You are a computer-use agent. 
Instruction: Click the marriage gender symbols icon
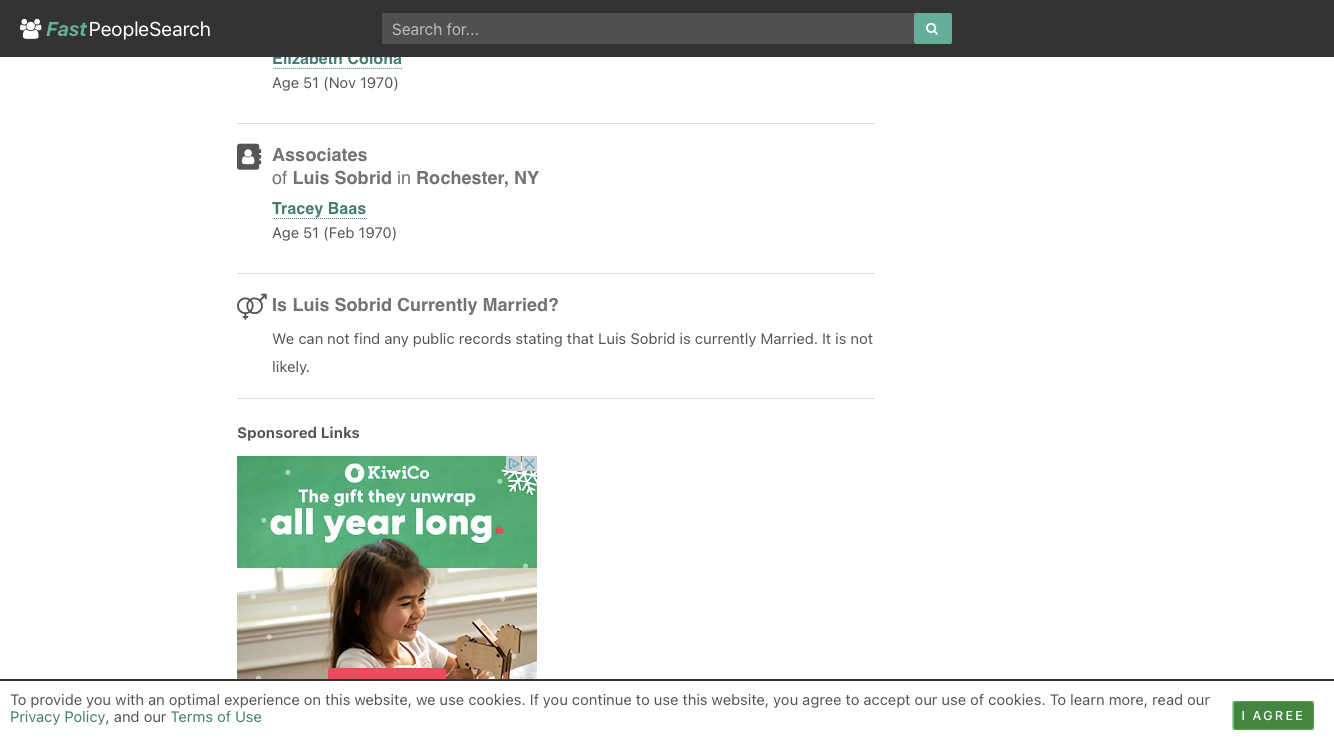coord(251,306)
